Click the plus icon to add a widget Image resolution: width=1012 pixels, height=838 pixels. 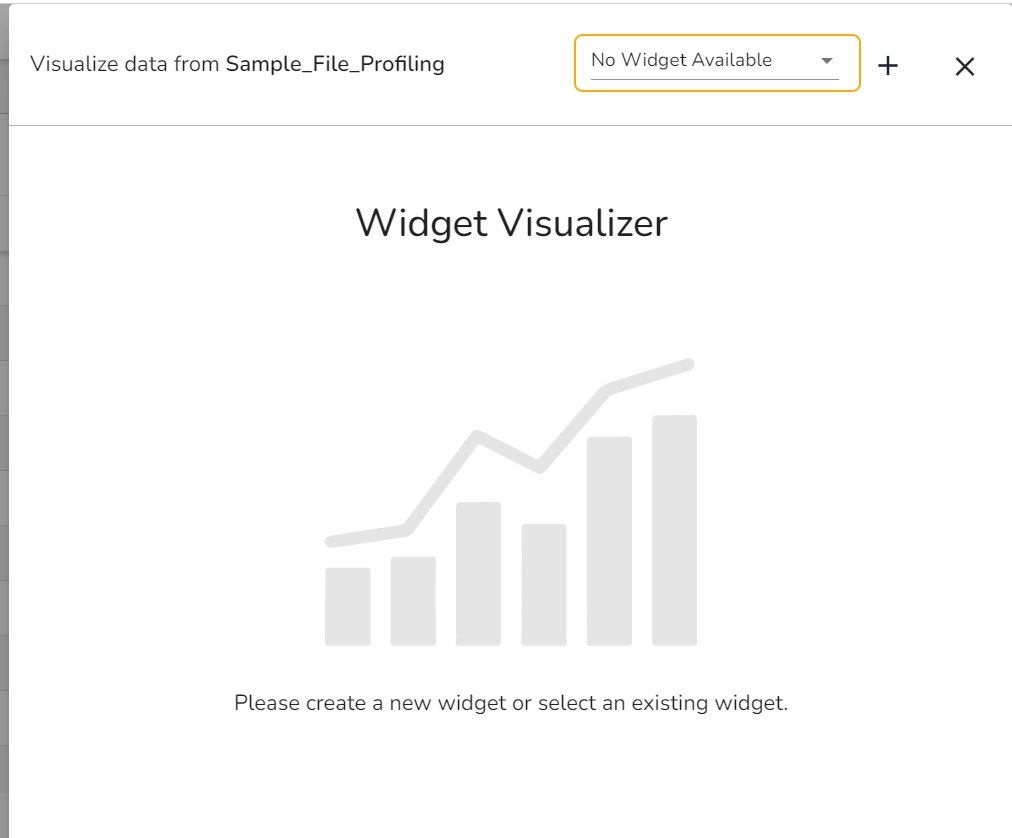tap(888, 66)
